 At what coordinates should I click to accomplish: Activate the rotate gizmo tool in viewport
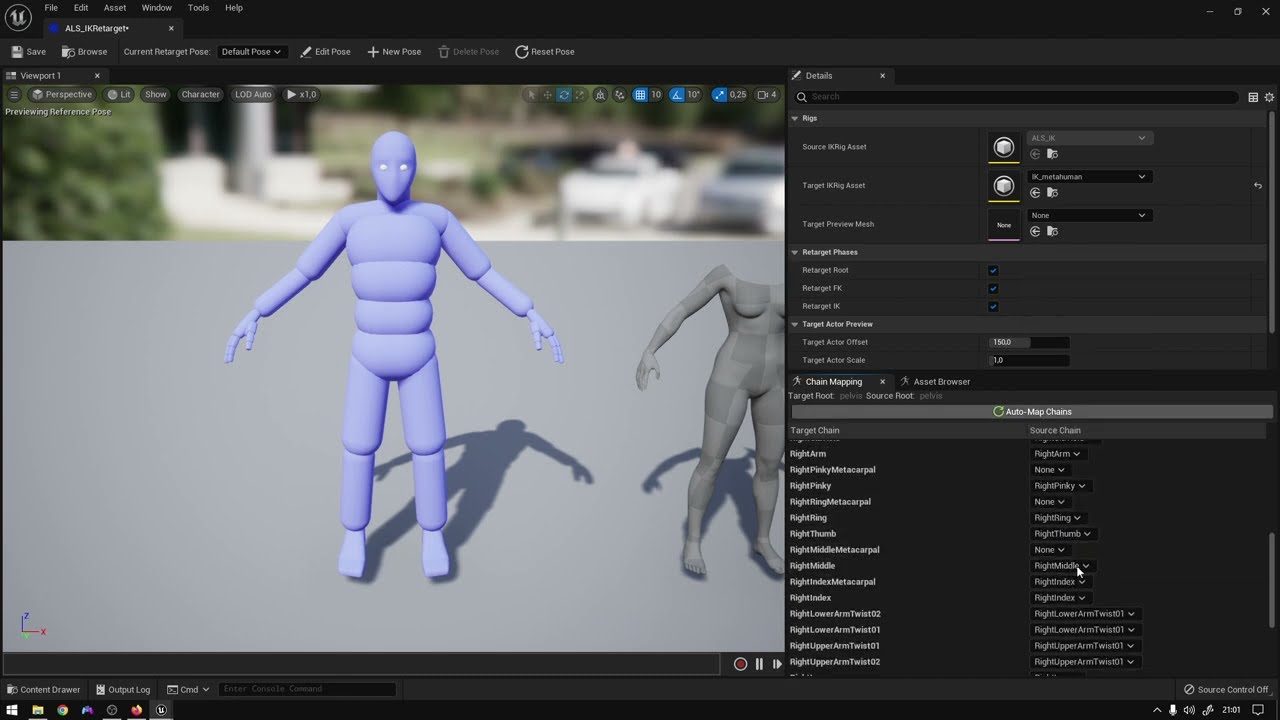[564, 95]
